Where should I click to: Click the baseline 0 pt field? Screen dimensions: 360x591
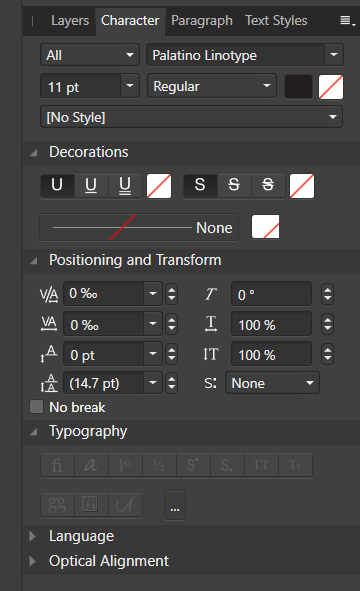[x=104, y=354]
